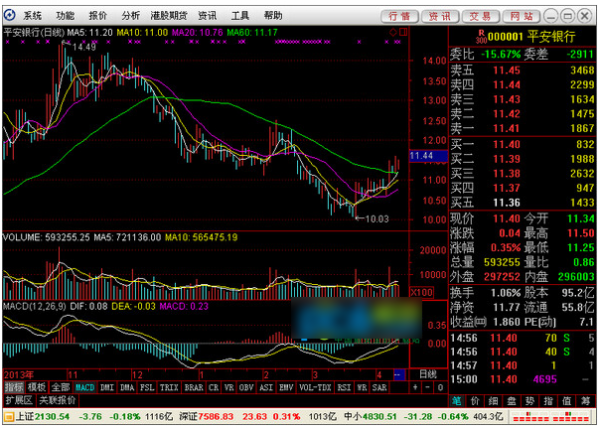Screen dimensions: 600x428
Task: Switch to the SAR indicator
Action: pyautogui.click(x=379, y=387)
